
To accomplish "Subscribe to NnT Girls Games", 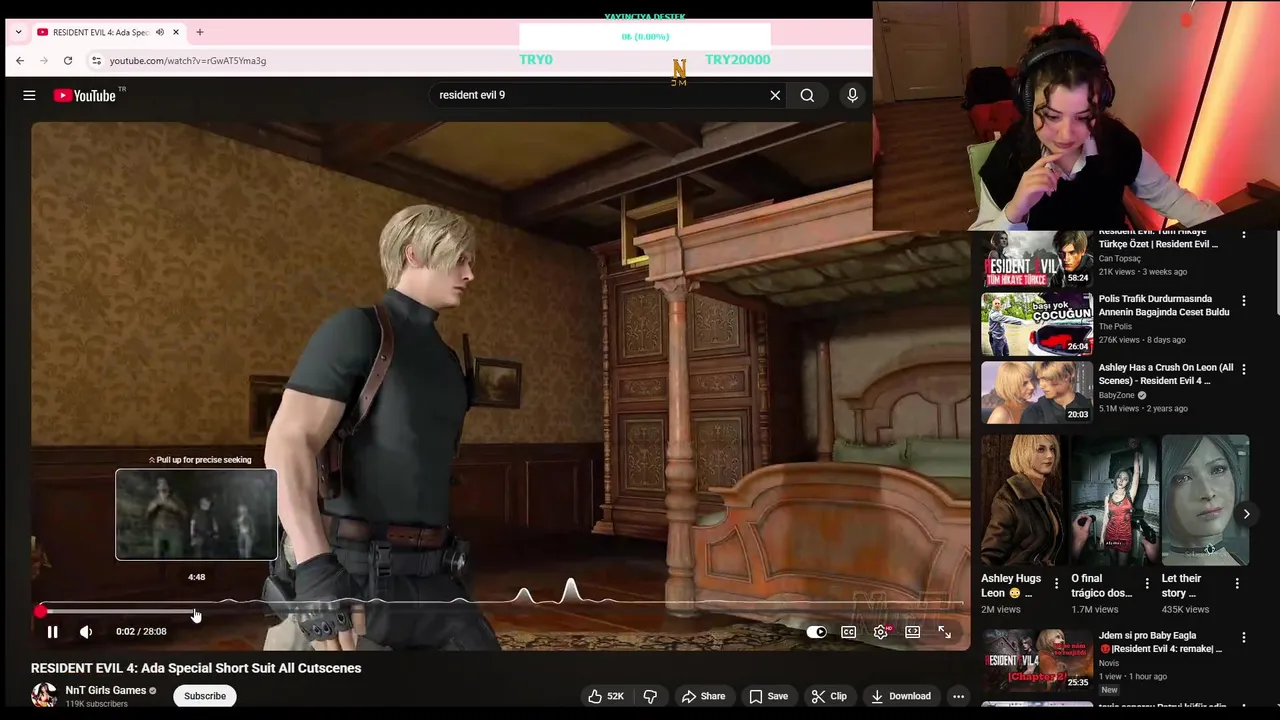I will (205, 696).
